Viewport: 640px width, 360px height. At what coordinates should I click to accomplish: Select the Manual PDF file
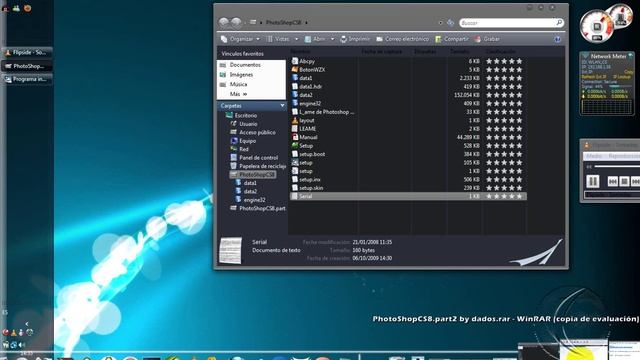(x=304, y=138)
